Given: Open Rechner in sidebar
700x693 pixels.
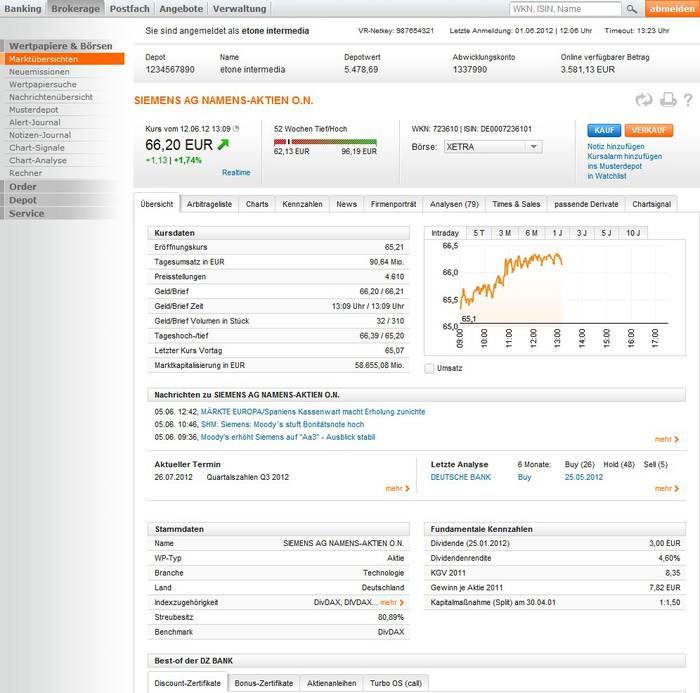Looking at the screenshot, I should tap(25, 173).
